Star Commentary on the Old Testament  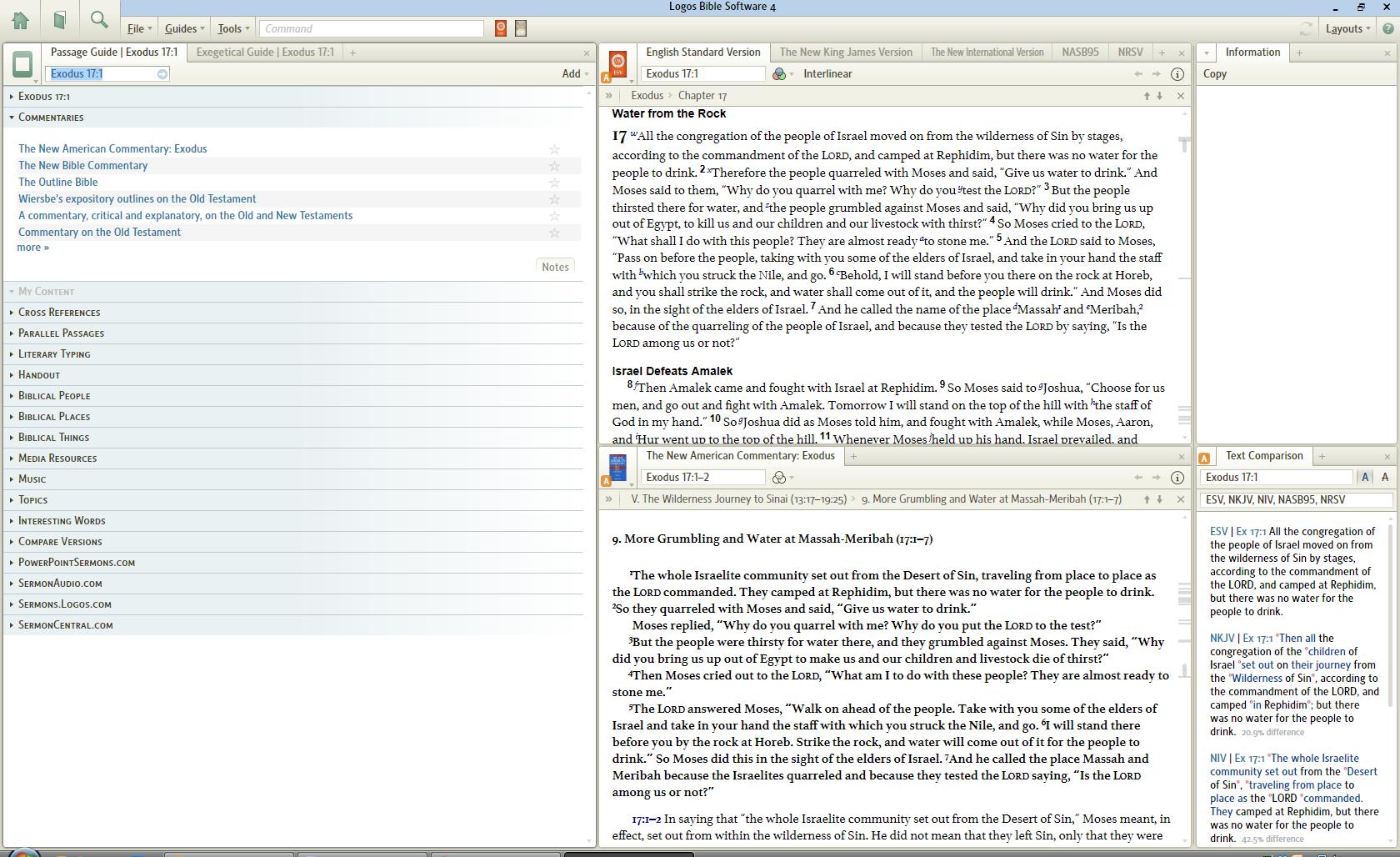pos(554,233)
